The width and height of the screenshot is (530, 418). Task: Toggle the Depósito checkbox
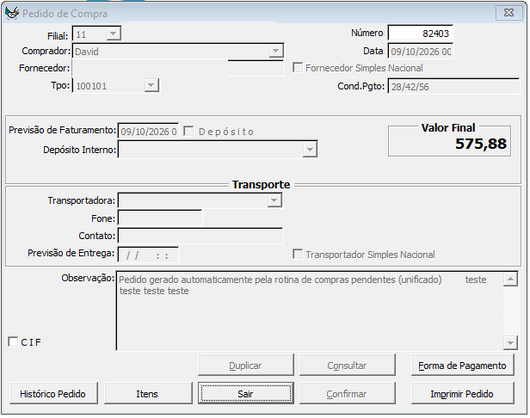188,131
